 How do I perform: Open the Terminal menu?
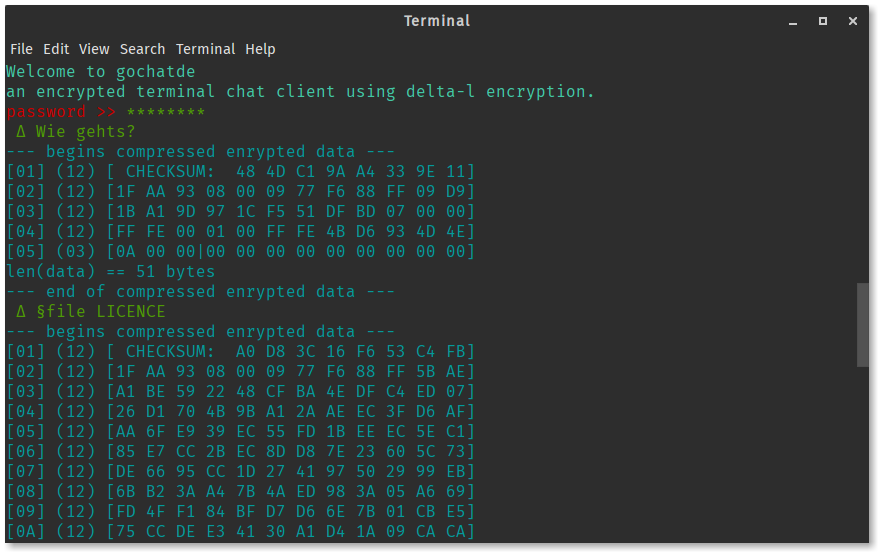click(205, 49)
